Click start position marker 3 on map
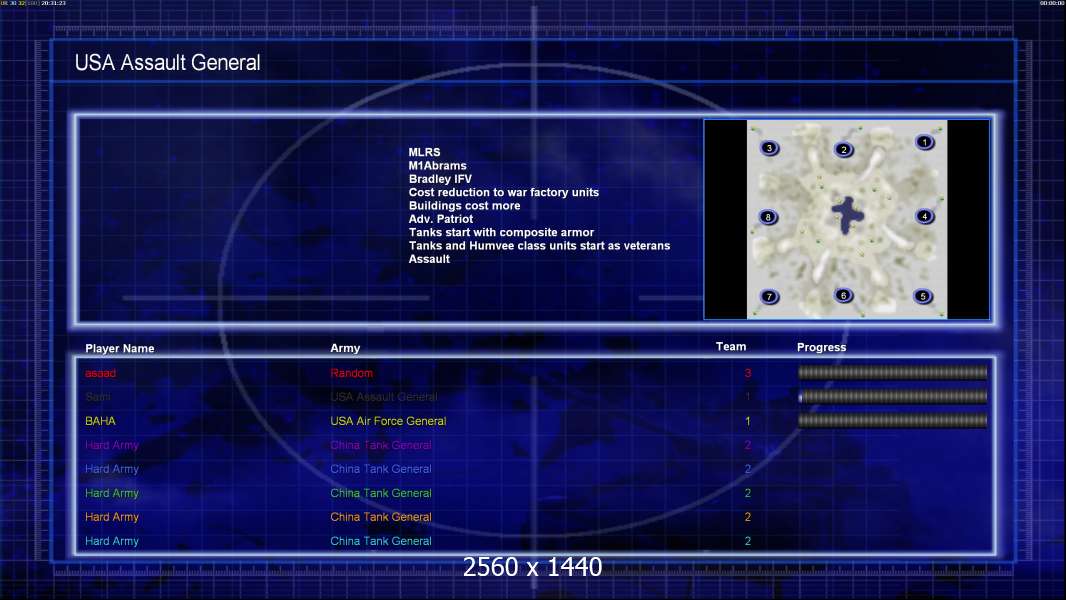Image resolution: width=1066 pixels, height=600 pixels. [x=769, y=147]
